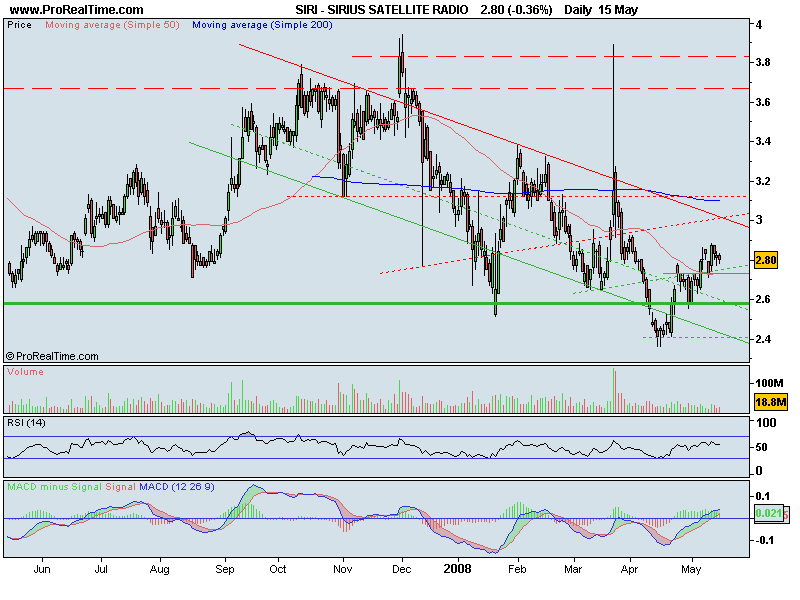
Task: Click the Volume panel label
Action: point(25,372)
